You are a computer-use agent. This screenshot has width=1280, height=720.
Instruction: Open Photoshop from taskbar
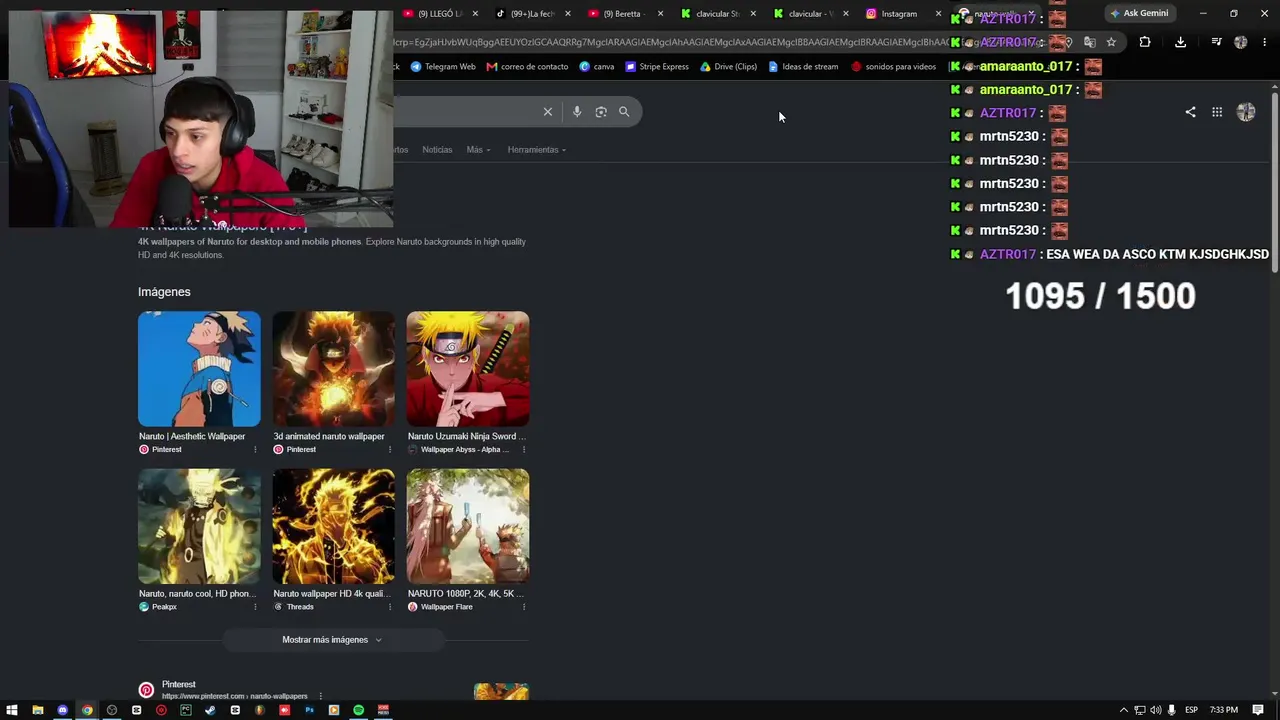pos(309,710)
